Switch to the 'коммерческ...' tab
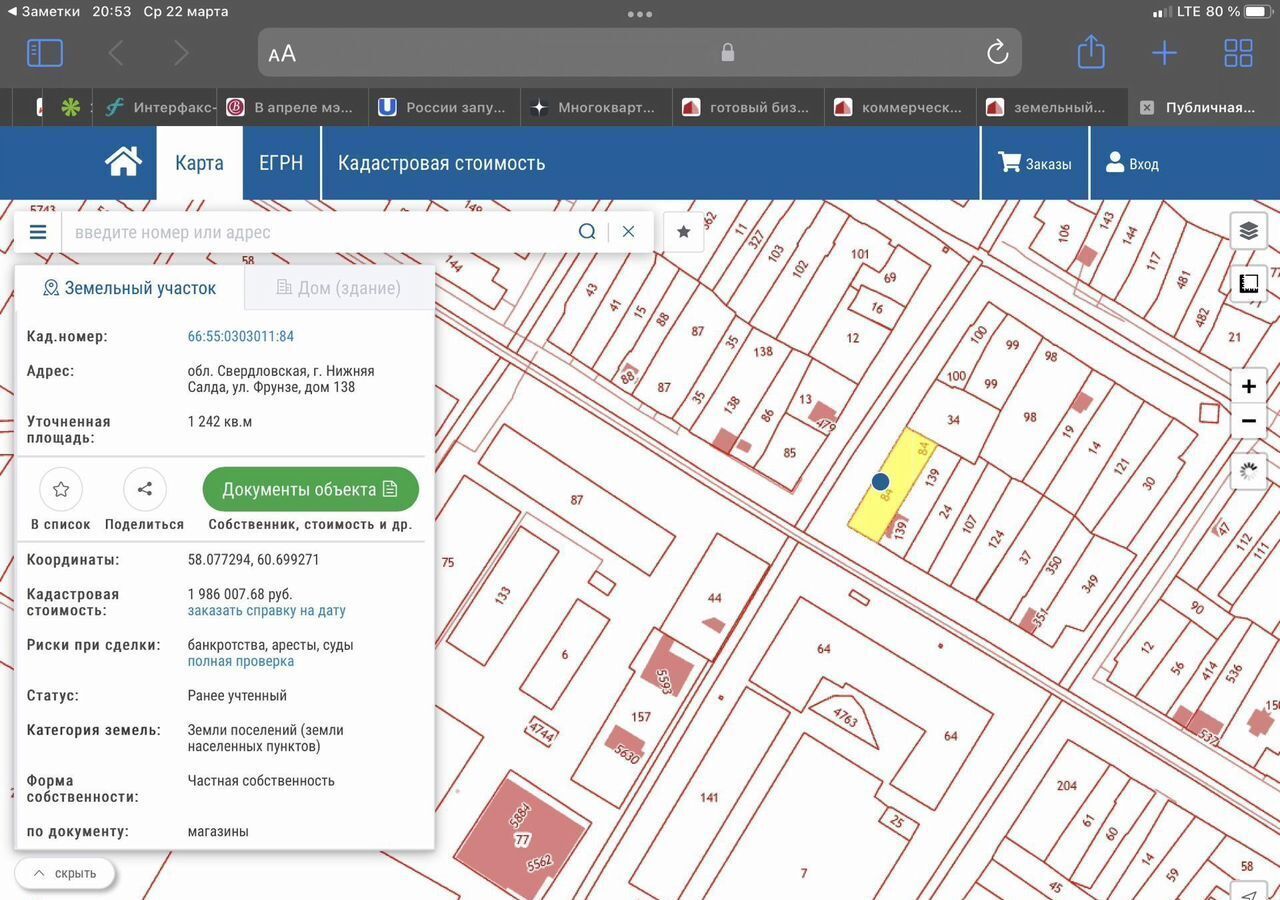Image resolution: width=1280 pixels, height=900 pixels. click(899, 107)
